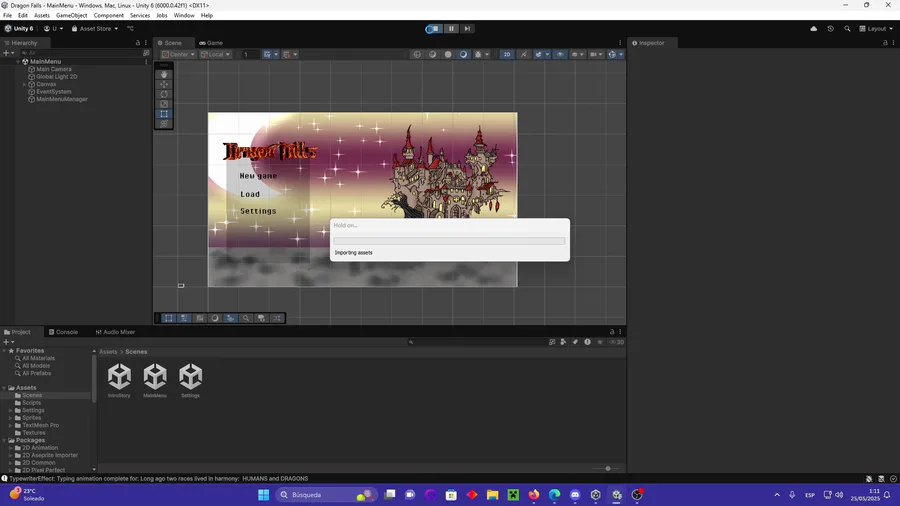This screenshot has height=506, width=900.
Task: Toggle shaded draw mode in Scene
Action: (x=464, y=55)
